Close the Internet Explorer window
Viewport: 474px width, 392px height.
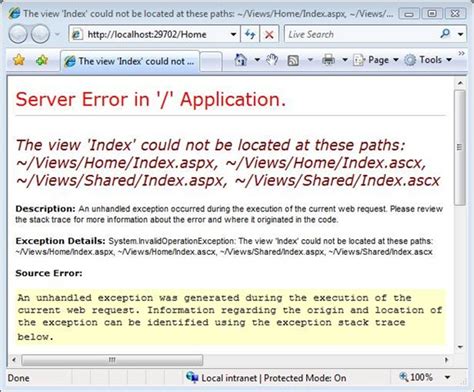[455, 14]
